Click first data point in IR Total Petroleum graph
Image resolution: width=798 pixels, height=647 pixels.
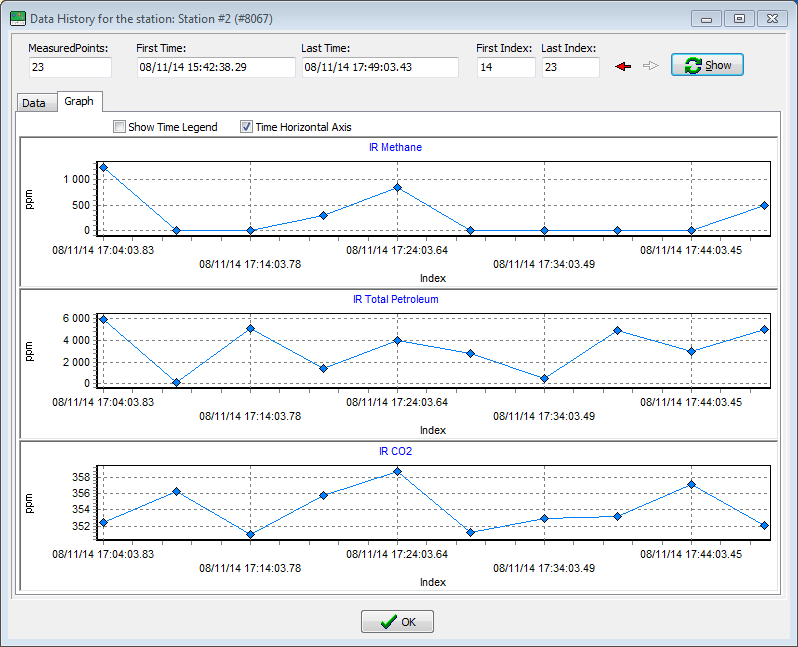103,320
